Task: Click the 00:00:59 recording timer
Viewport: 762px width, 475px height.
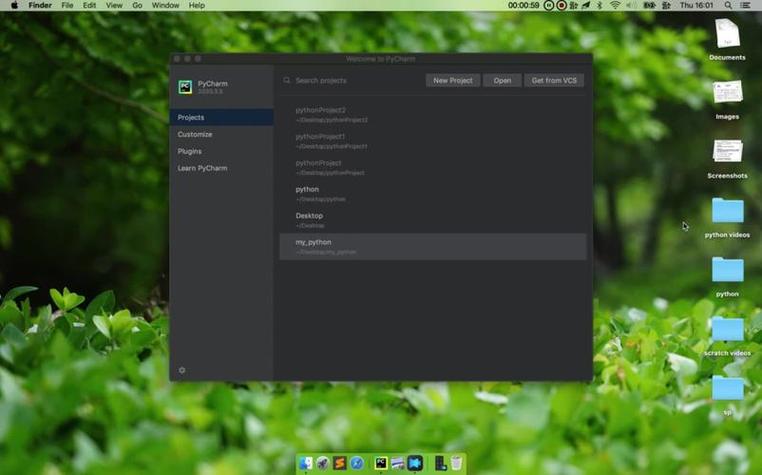Action: (523, 5)
